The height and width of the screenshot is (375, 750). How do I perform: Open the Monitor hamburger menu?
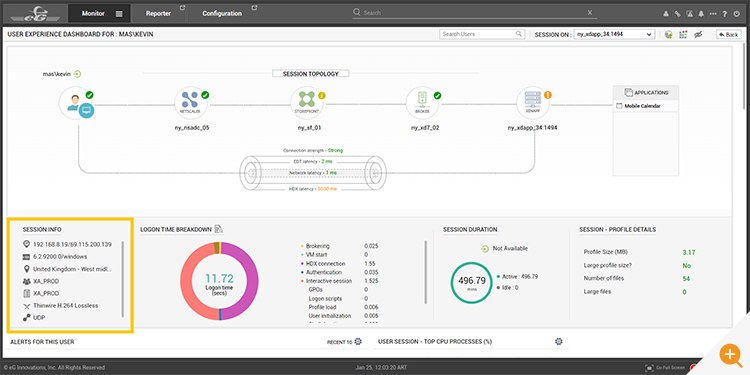119,13
